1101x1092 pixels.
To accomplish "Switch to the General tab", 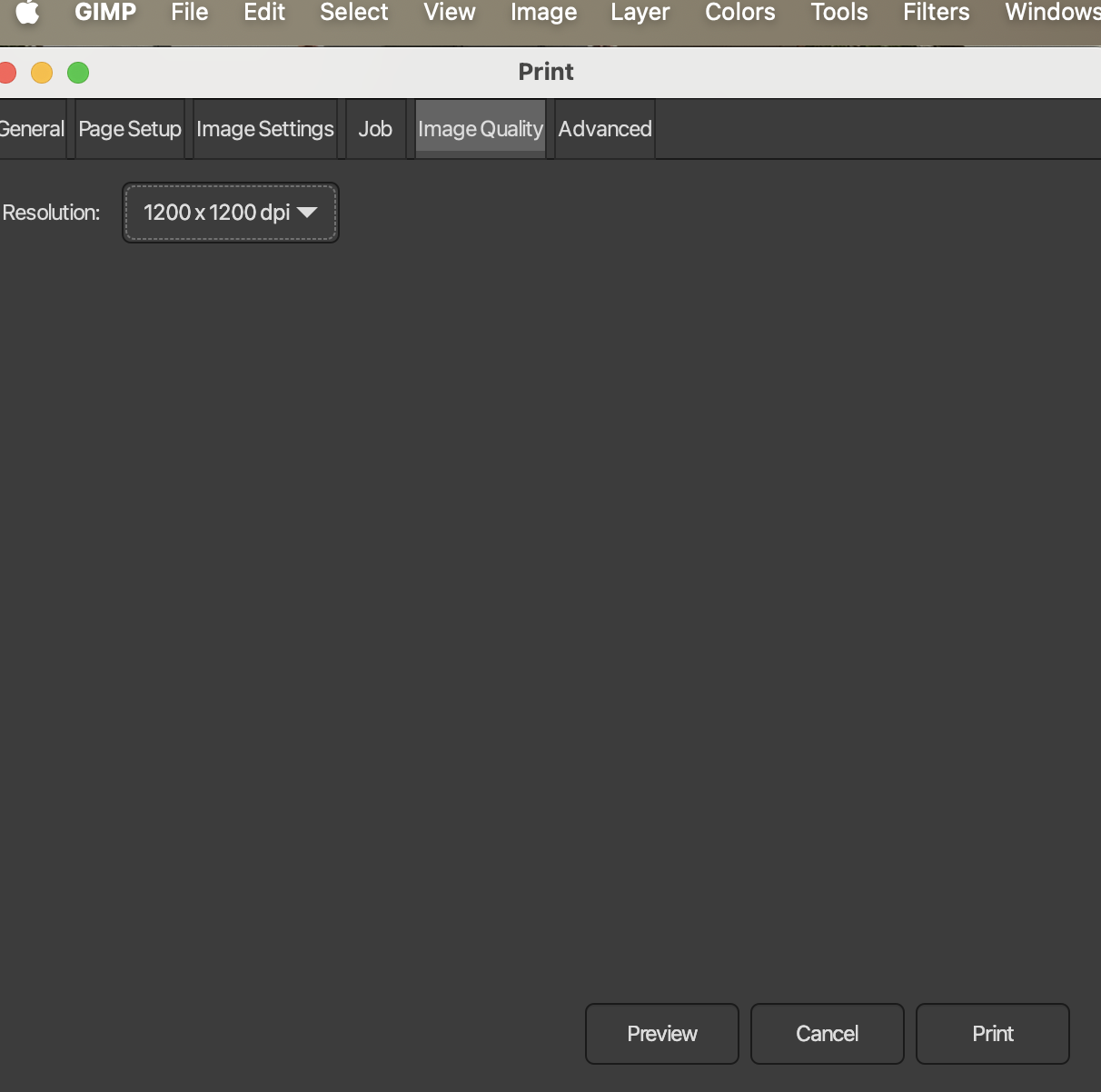I will tap(32, 129).
